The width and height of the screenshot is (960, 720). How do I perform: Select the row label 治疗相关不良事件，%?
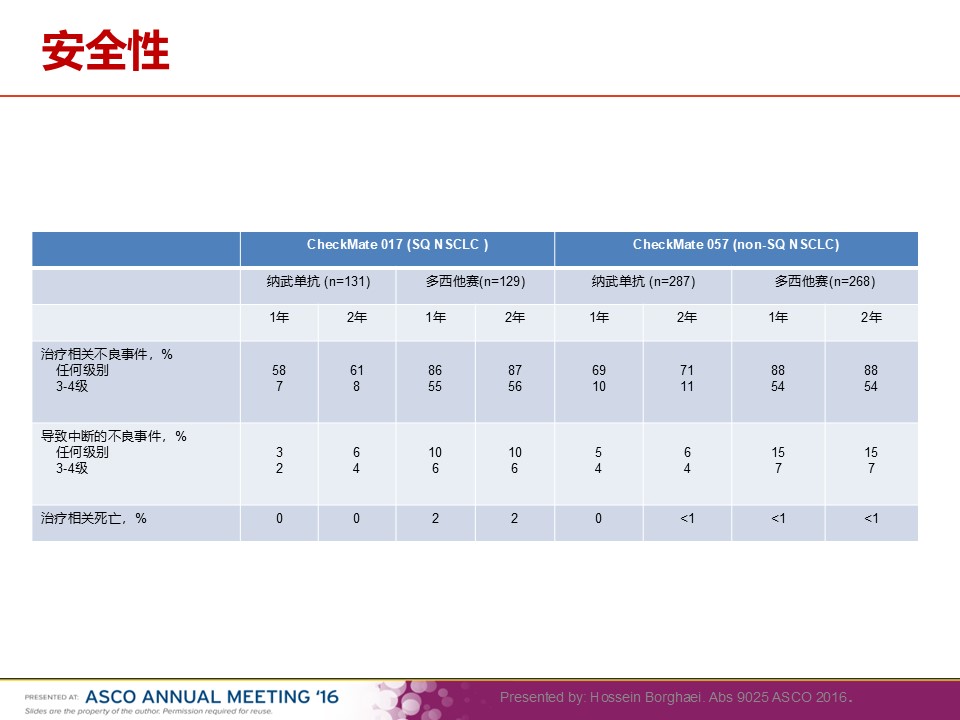(107, 354)
